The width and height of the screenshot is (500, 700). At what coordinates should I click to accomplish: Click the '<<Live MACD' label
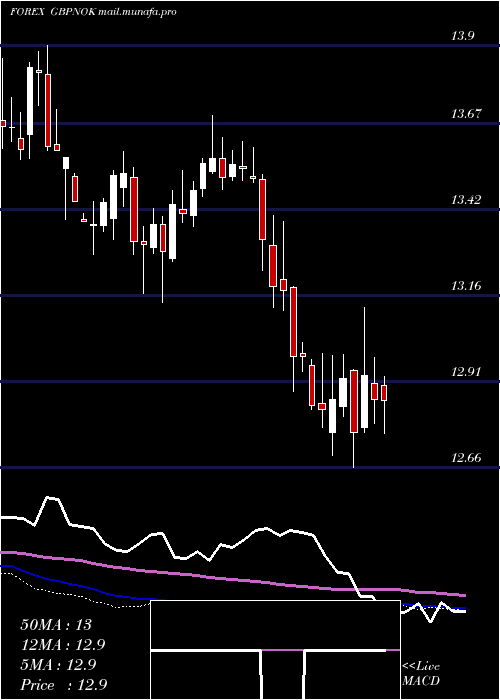click(421, 674)
